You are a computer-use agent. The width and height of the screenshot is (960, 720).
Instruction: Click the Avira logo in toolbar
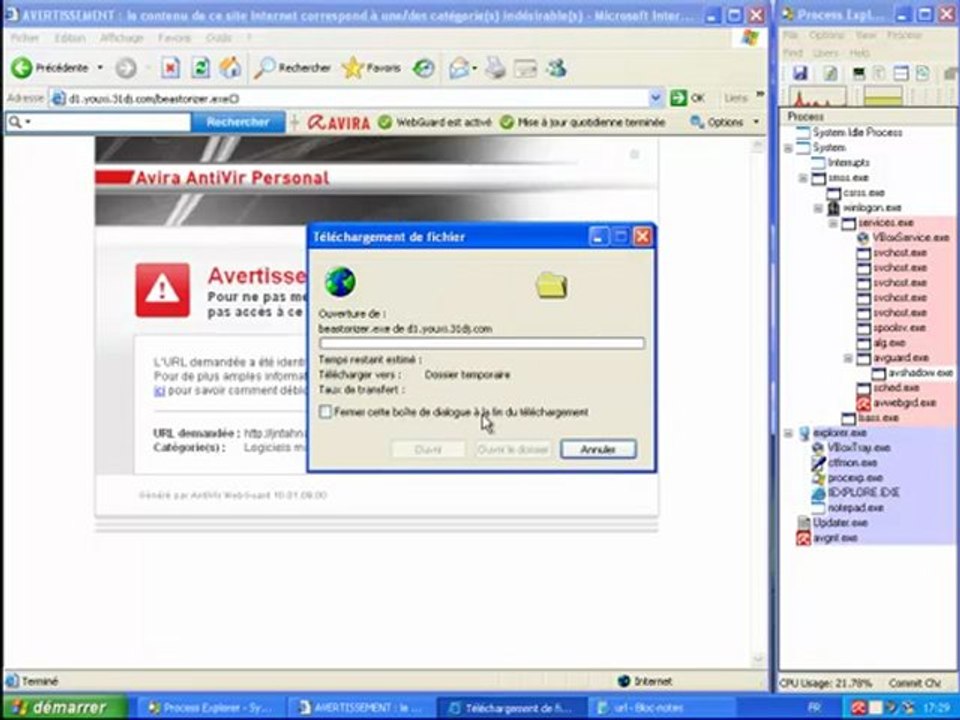point(339,122)
